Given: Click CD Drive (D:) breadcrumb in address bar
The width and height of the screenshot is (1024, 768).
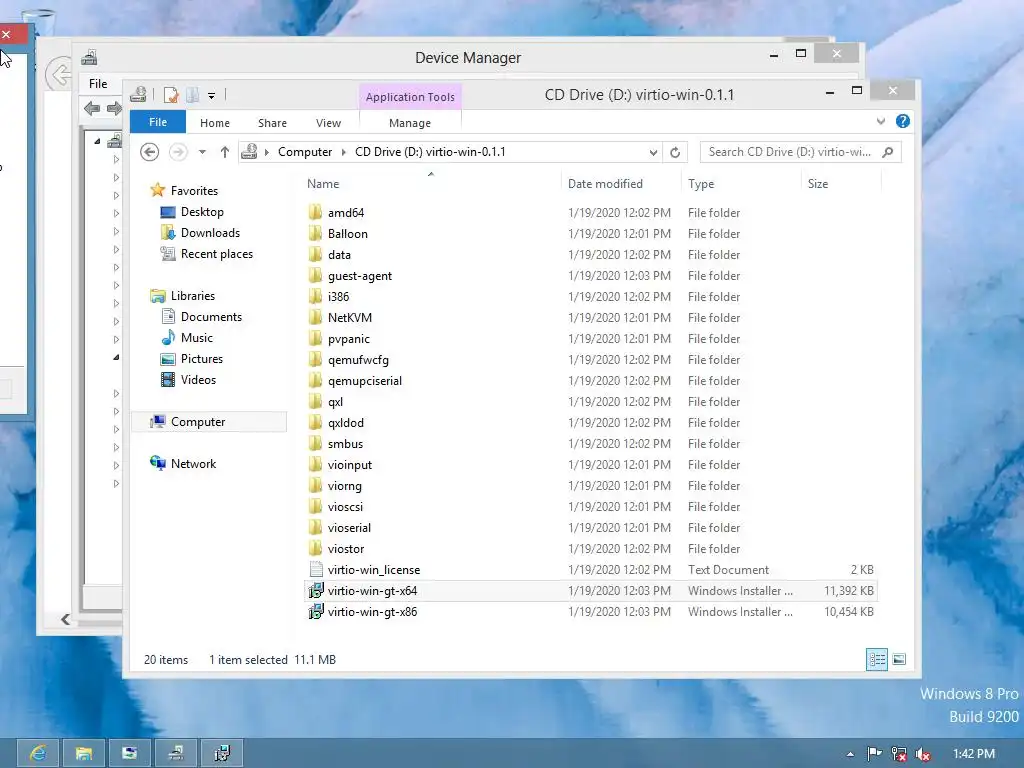Looking at the screenshot, I should pos(430,152).
